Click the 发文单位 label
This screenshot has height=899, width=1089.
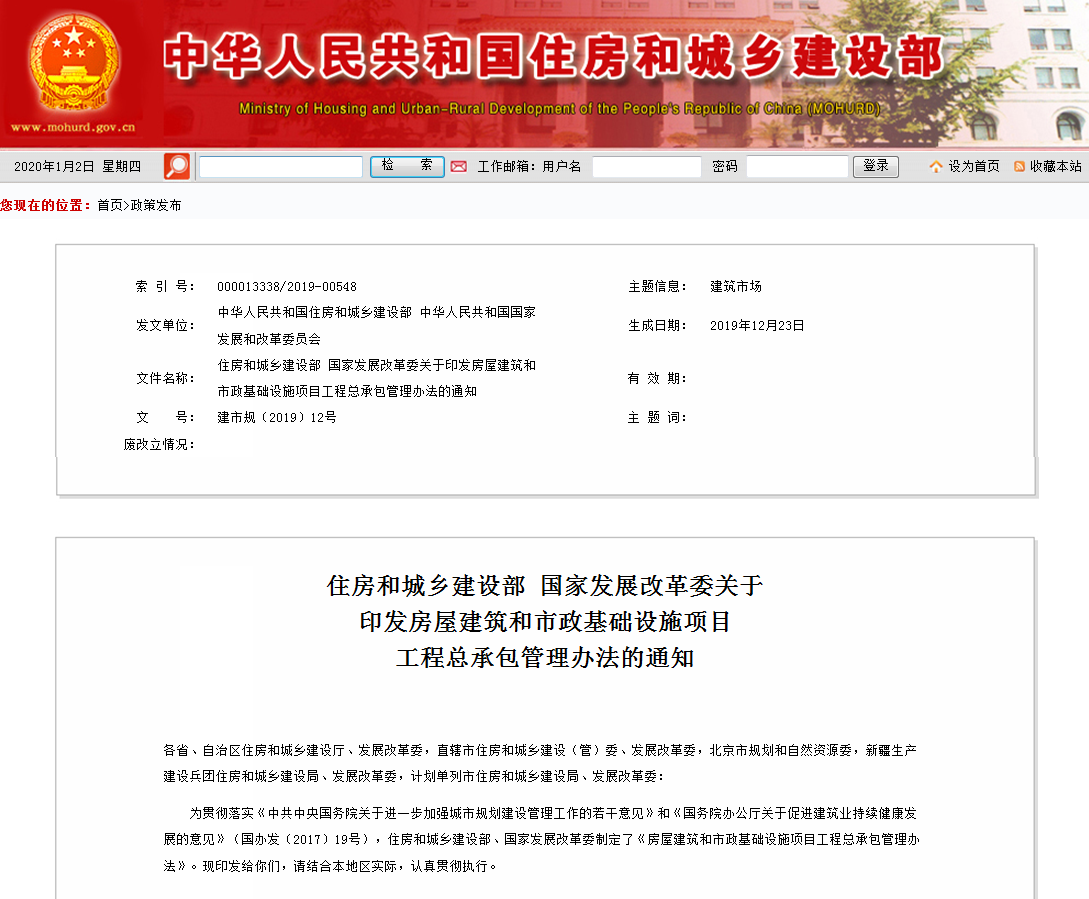(x=165, y=325)
